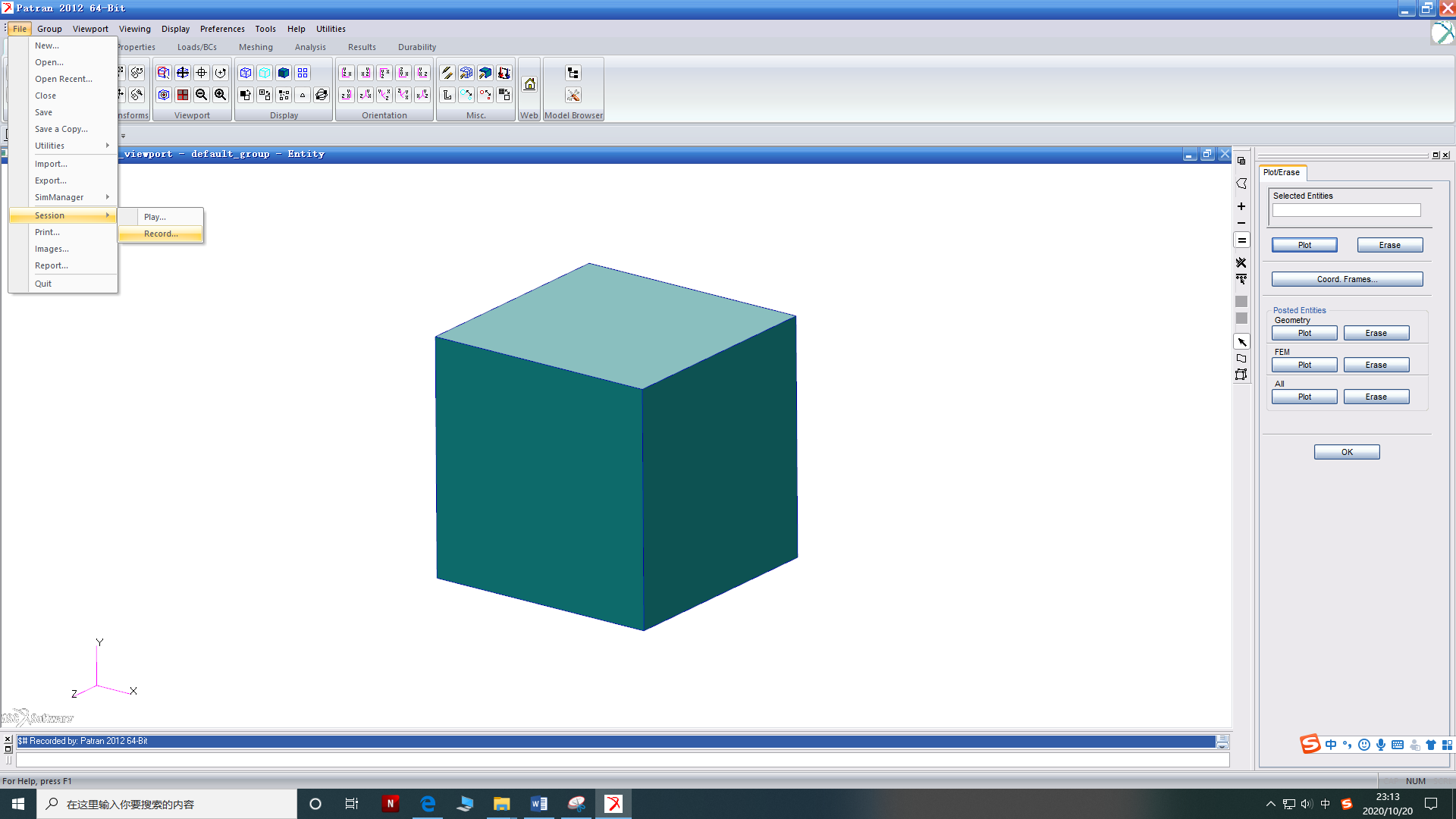This screenshot has width=1456, height=819.
Task: Click the zoom in magnifier icon
Action: pyautogui.click(x=220, y=95)
